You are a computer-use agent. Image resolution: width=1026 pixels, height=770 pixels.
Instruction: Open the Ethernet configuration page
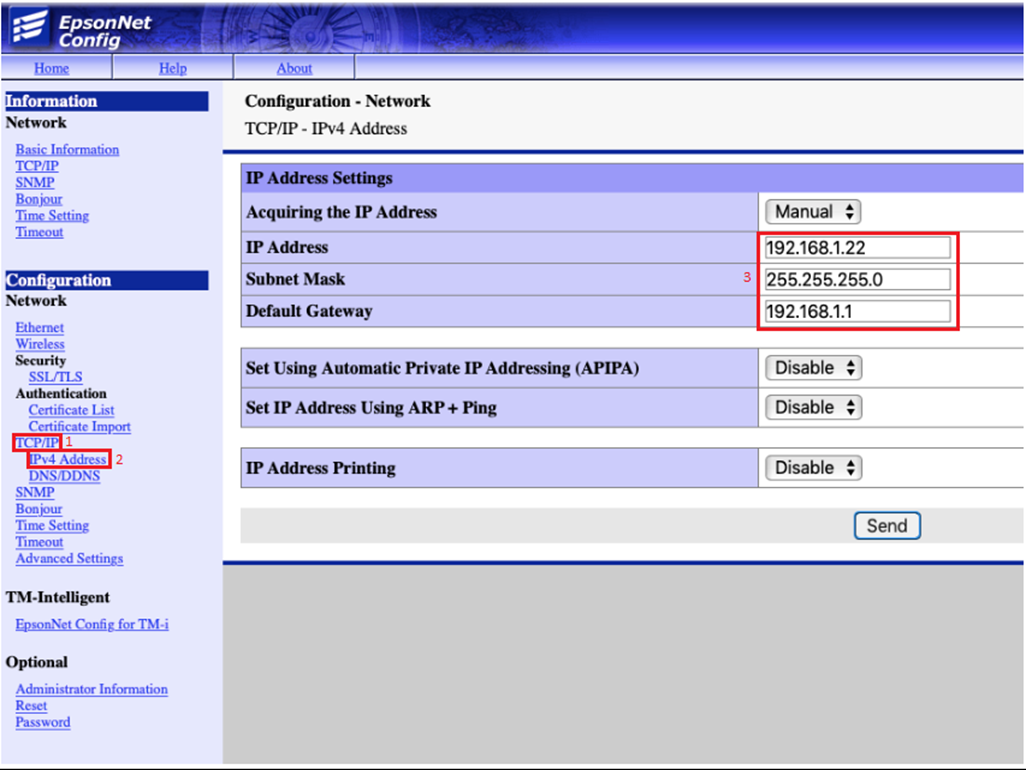tap(39, 327)
